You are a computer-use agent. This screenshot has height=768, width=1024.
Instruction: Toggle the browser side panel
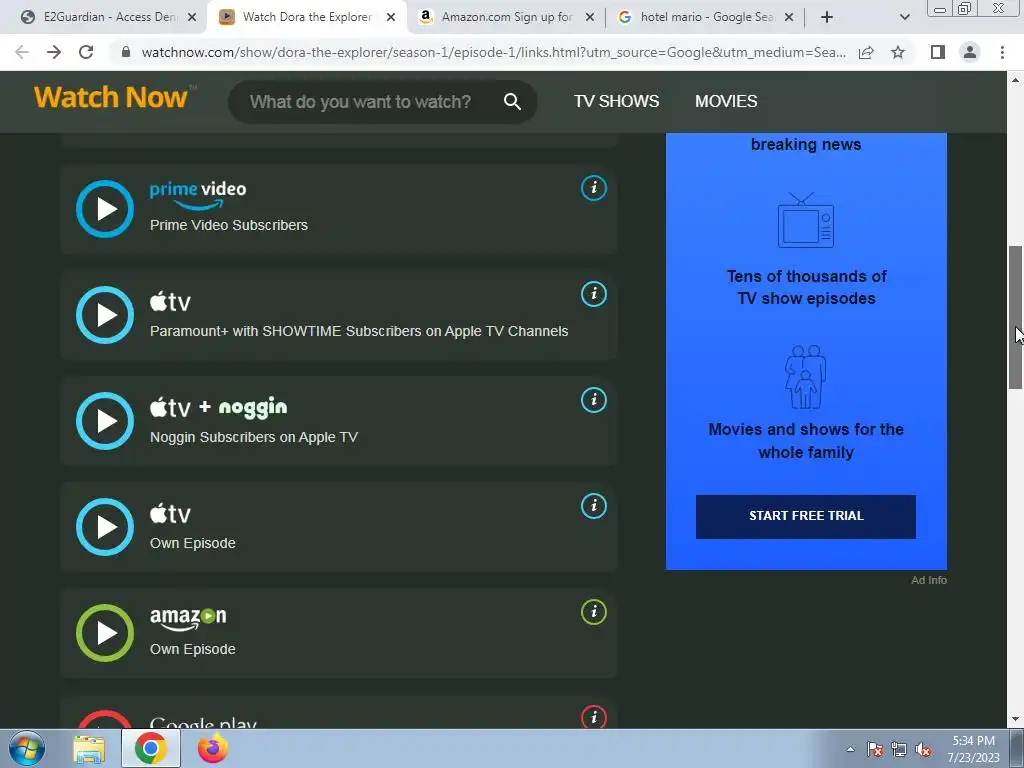click(x=938, y=52)
